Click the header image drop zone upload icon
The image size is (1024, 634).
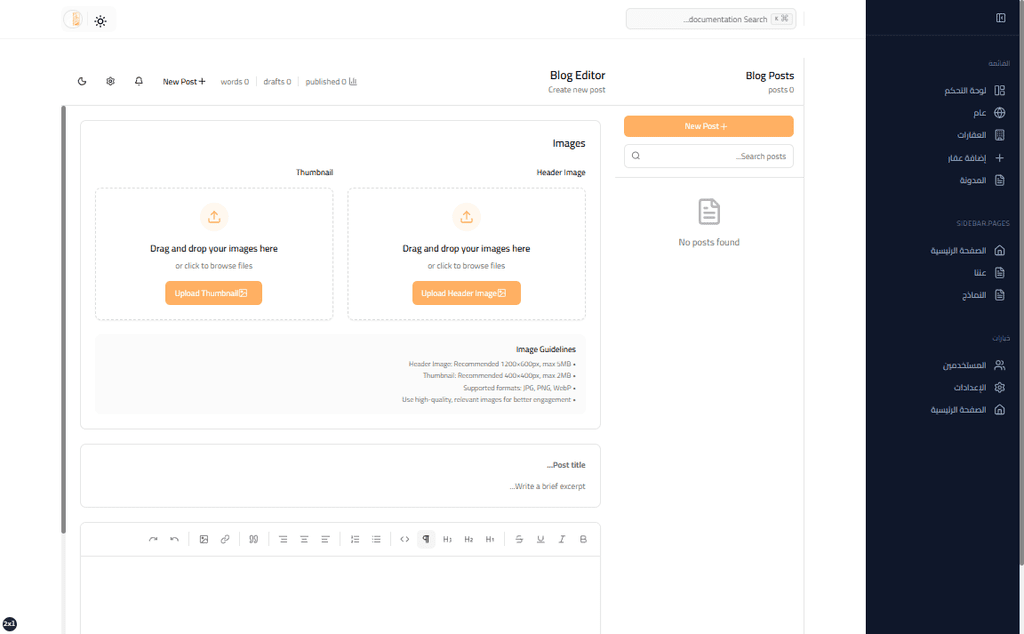466,217
